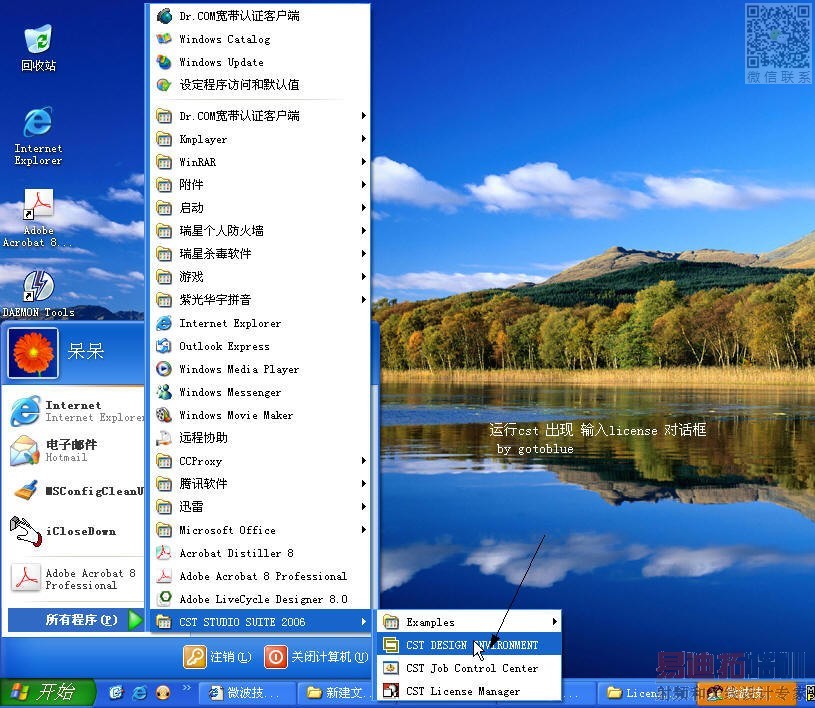The image size is (815, 708).
Task: Open the Recycle Bin desktop icon
Action: tap(38, 42)
